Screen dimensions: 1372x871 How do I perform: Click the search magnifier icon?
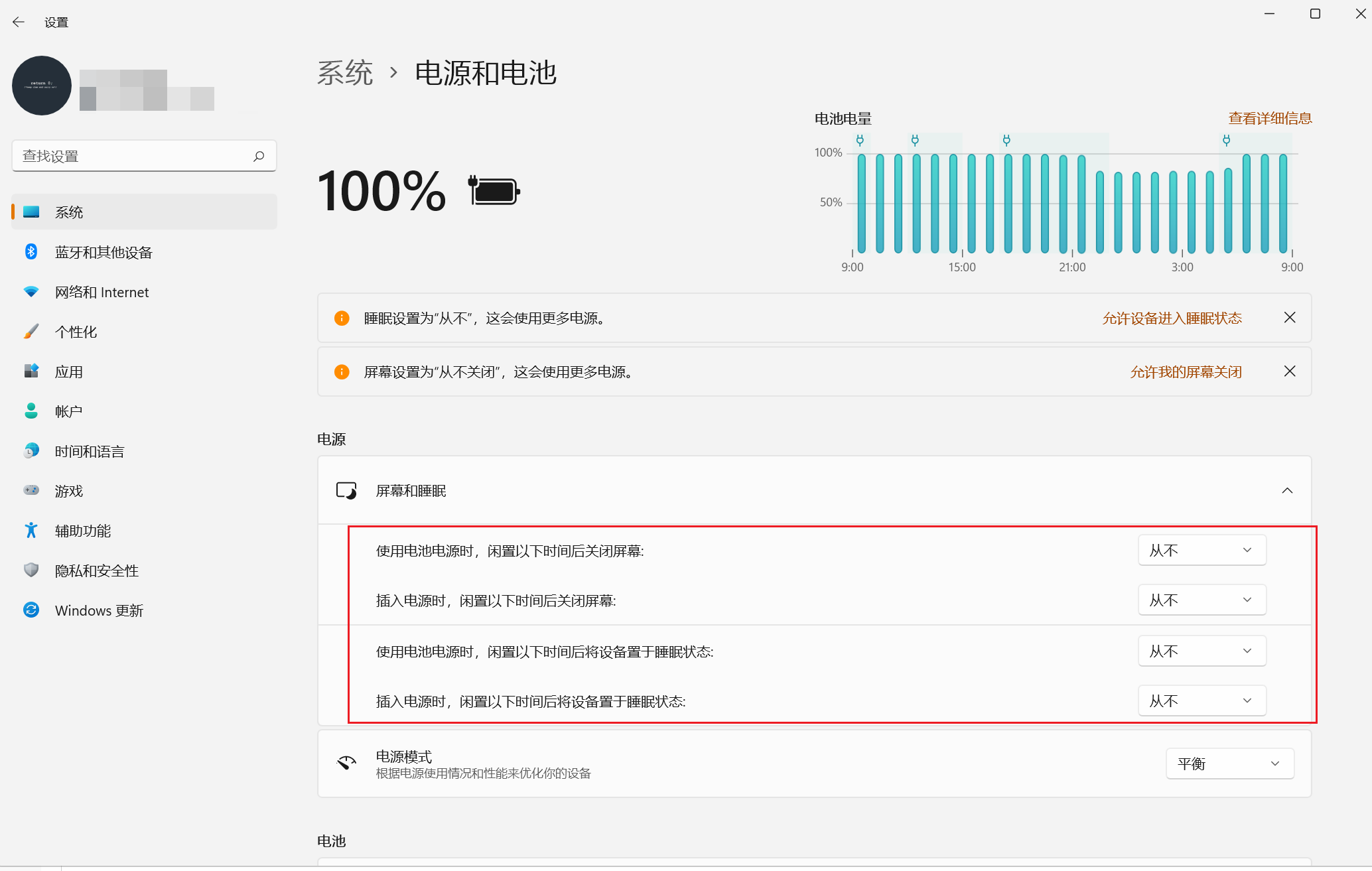(x=259, y=156)
